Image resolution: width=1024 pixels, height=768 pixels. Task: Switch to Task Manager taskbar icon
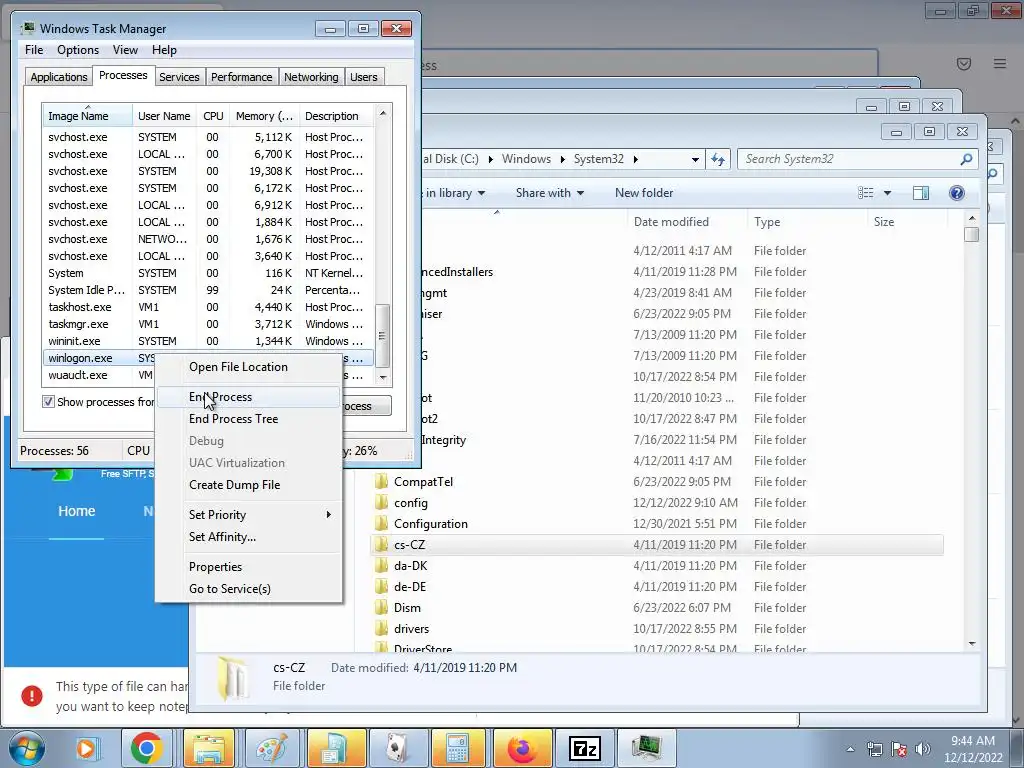coord(646,748)
